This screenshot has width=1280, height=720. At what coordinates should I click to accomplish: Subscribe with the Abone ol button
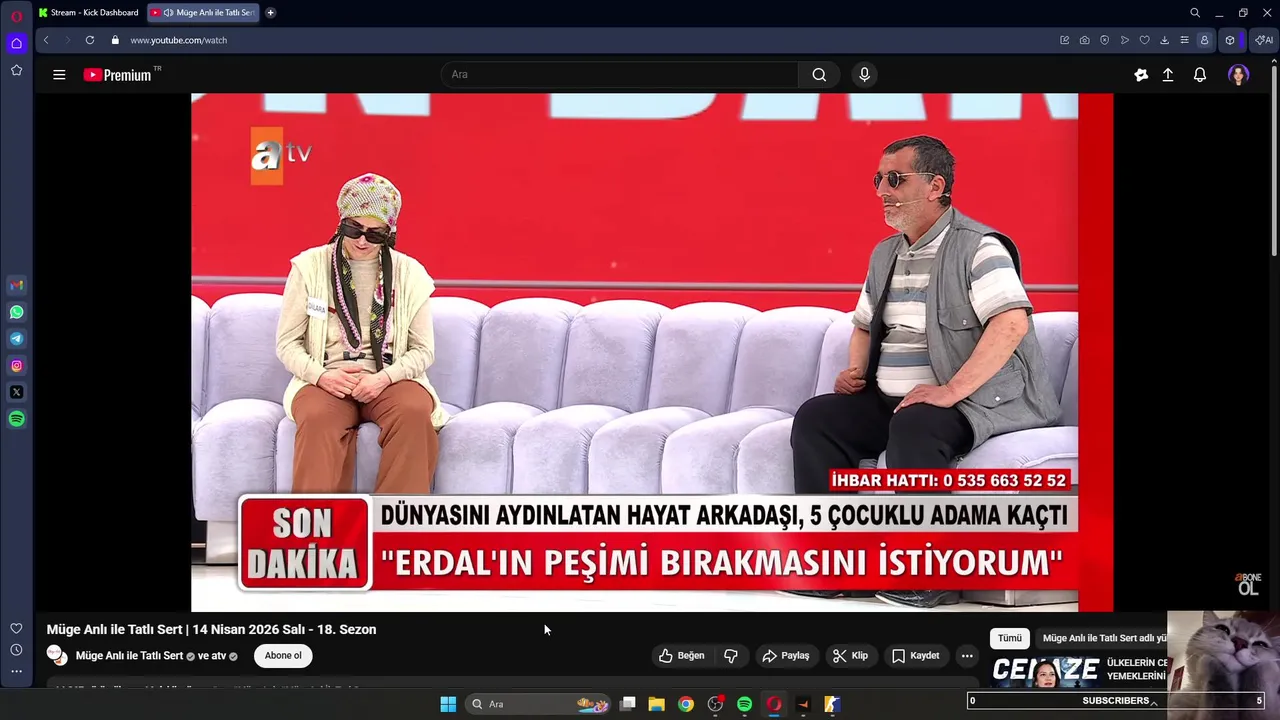(x=283, y=656)
